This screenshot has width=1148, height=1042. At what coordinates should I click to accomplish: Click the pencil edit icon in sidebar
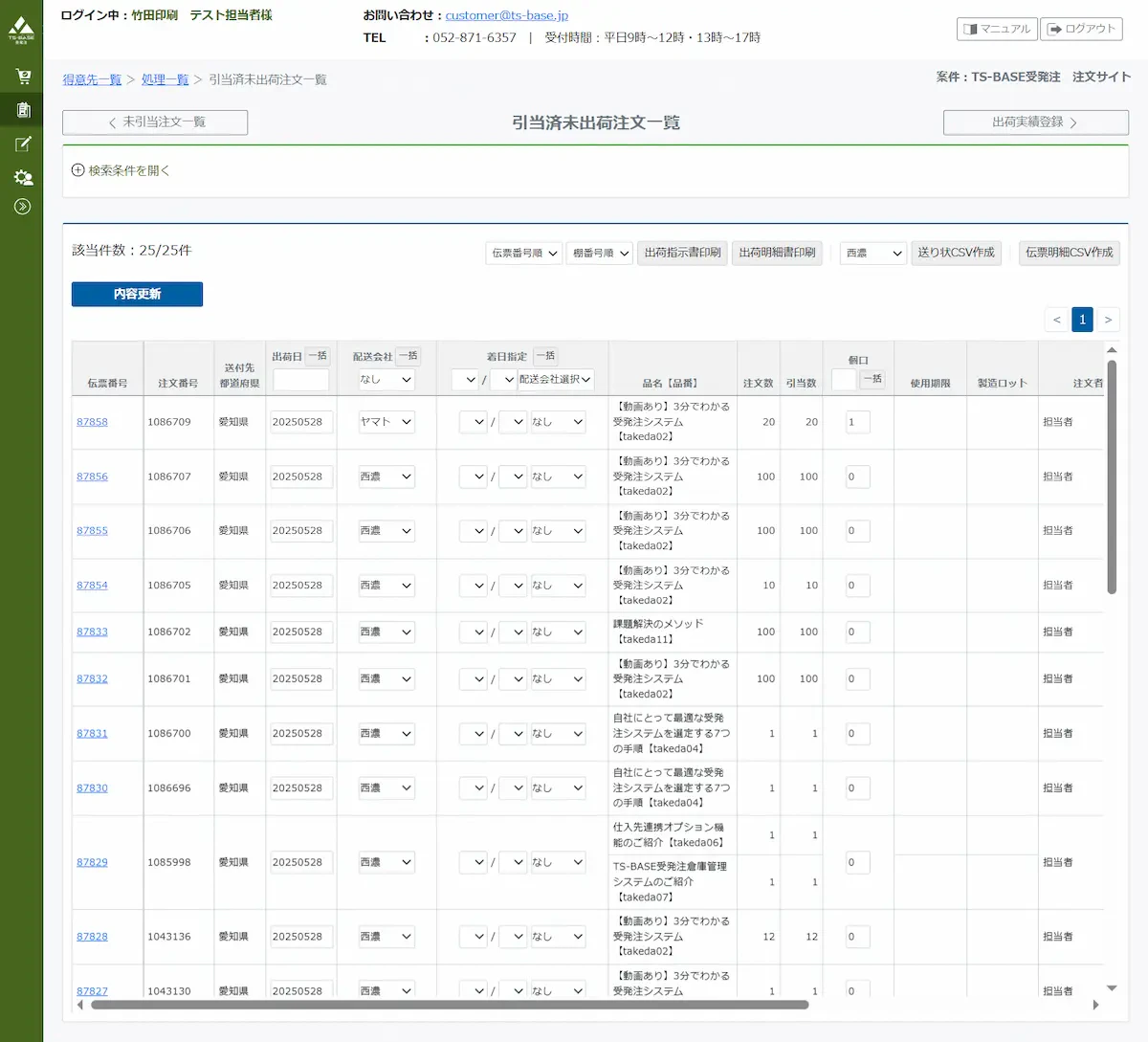[x=22, y=144]
